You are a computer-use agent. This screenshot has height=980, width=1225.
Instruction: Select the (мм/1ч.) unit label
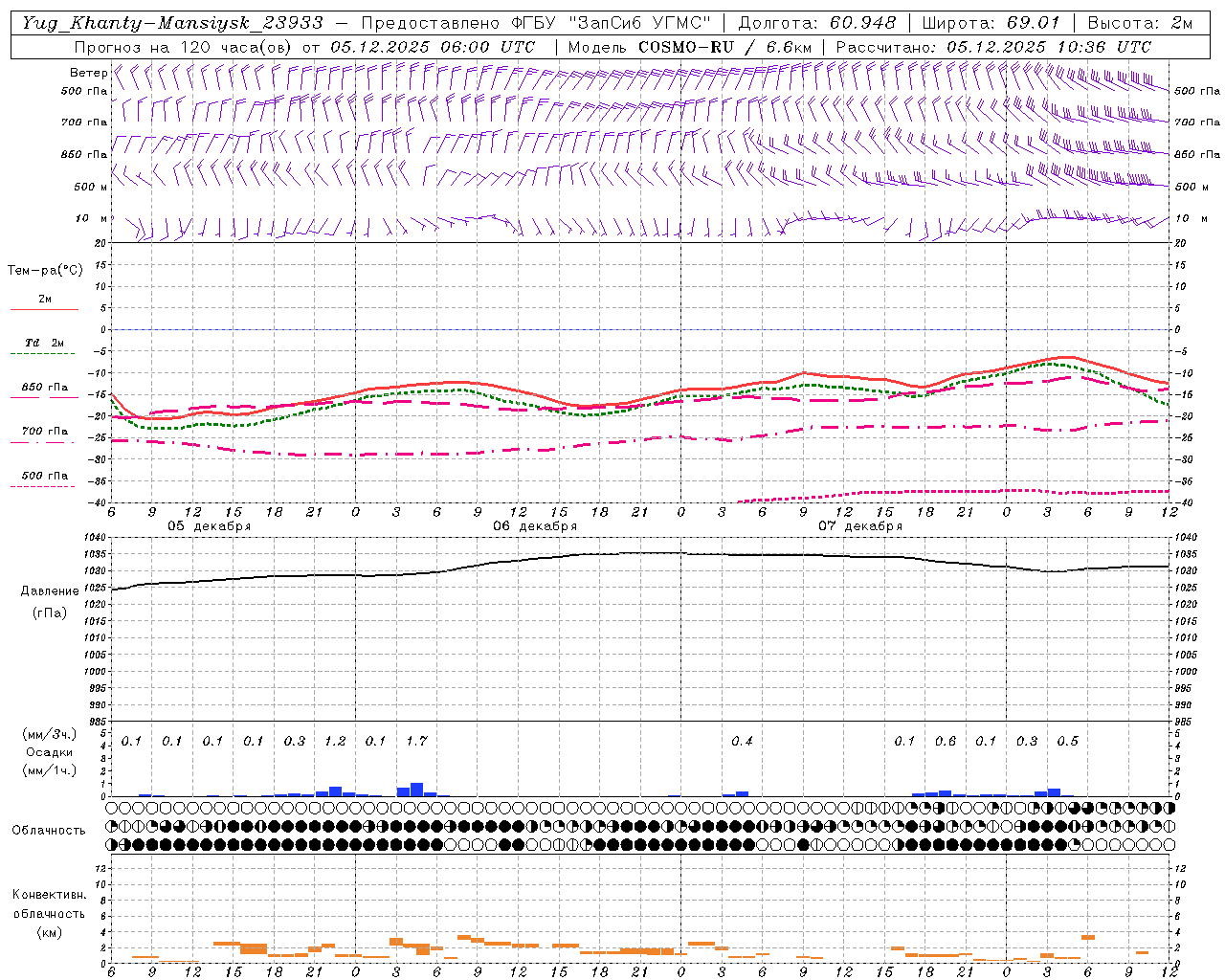coord(49,770)
